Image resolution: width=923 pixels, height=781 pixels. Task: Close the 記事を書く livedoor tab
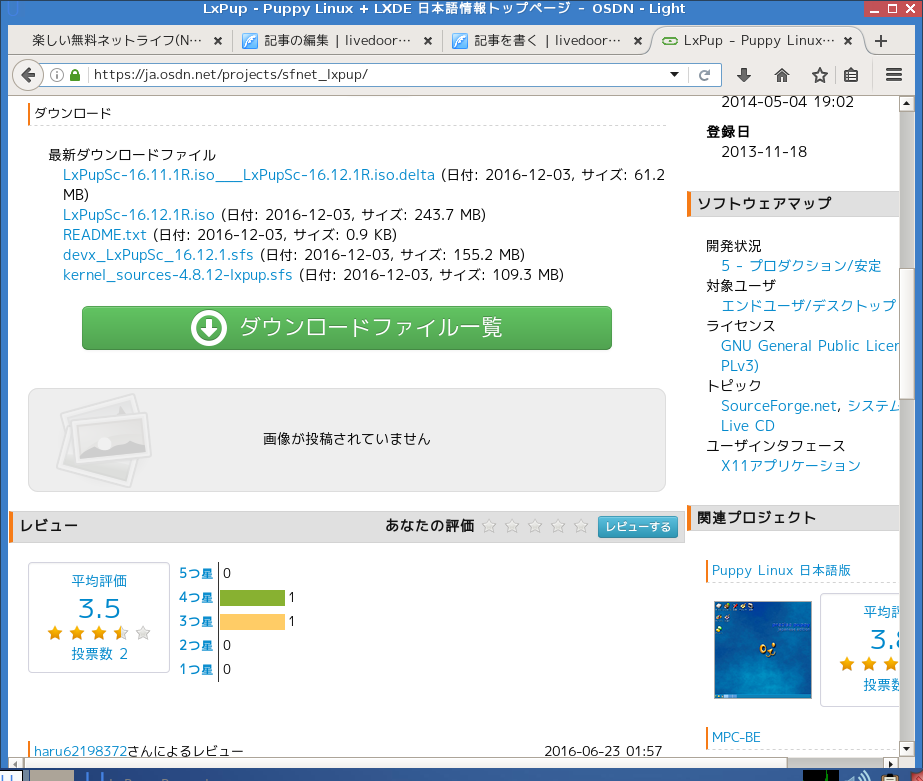click(x=638, y=41)
